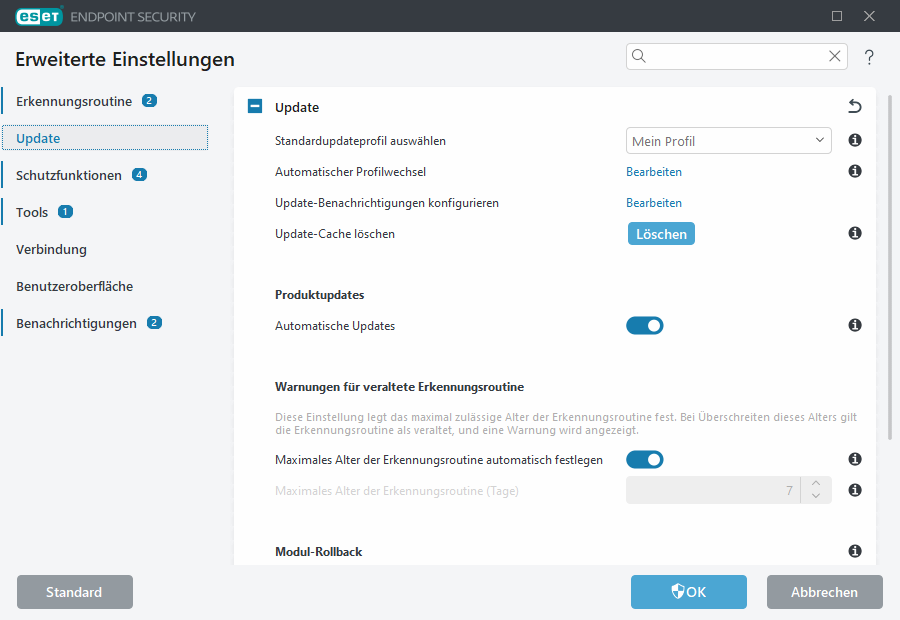The height and width of the screenshot is (620, 900).
Task: Show info for Update-Cache löschen
Action: 855,233
